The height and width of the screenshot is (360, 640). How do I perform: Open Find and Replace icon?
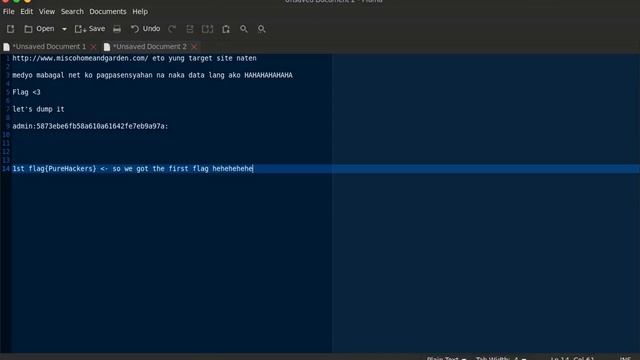pos(262,29)
